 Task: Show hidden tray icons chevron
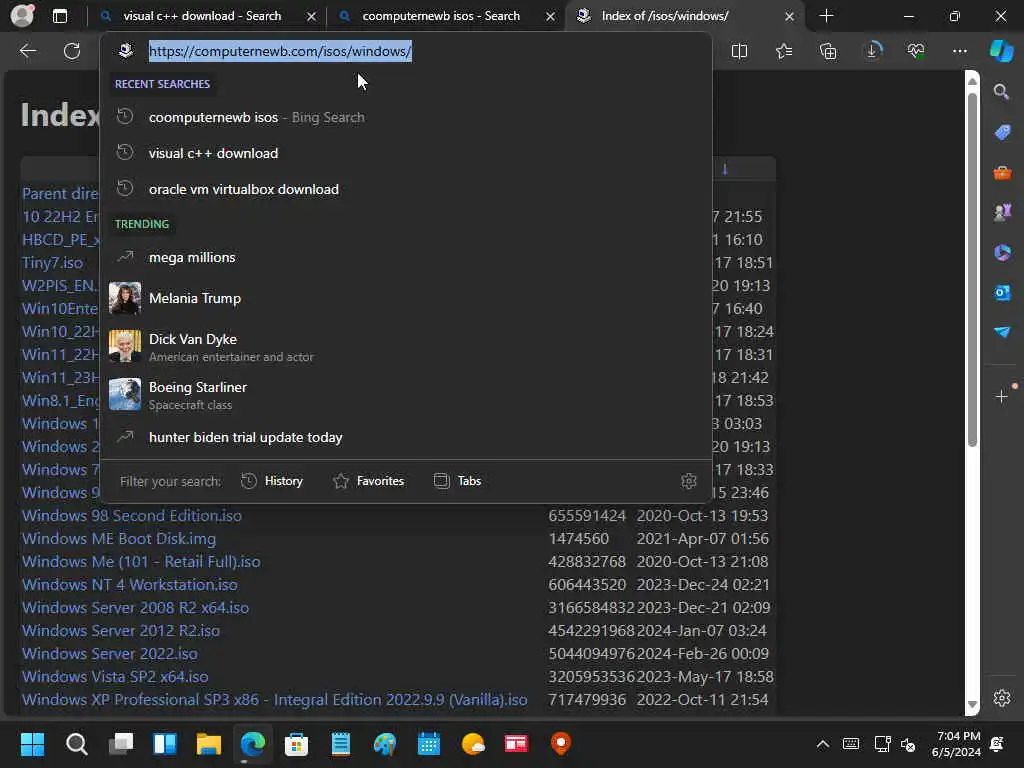823,744
